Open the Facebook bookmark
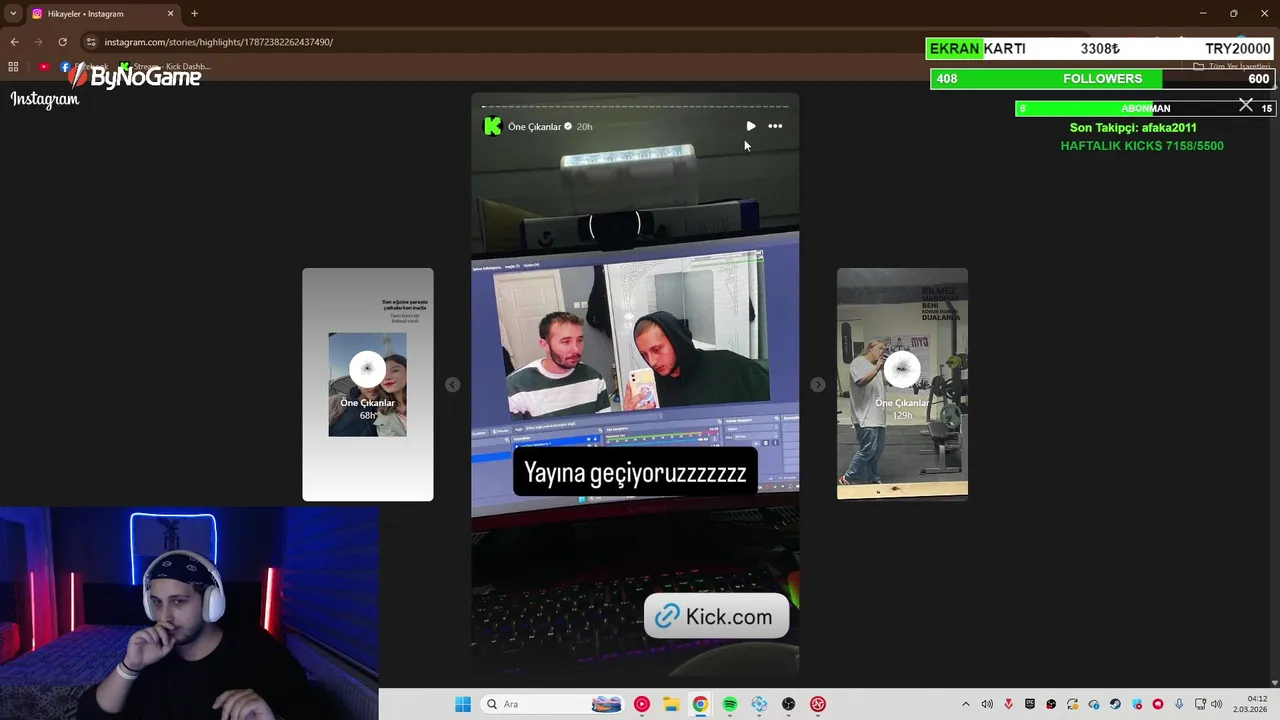The height and width of the screenshot is (720, 1280). pyautogui.click(x=84, y=67)
